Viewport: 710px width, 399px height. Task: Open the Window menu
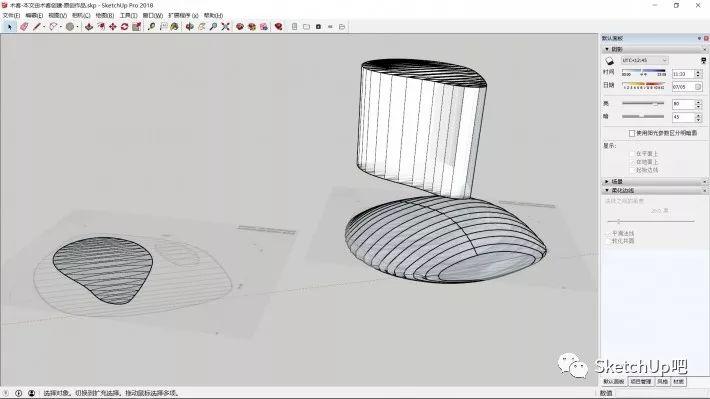153,15
